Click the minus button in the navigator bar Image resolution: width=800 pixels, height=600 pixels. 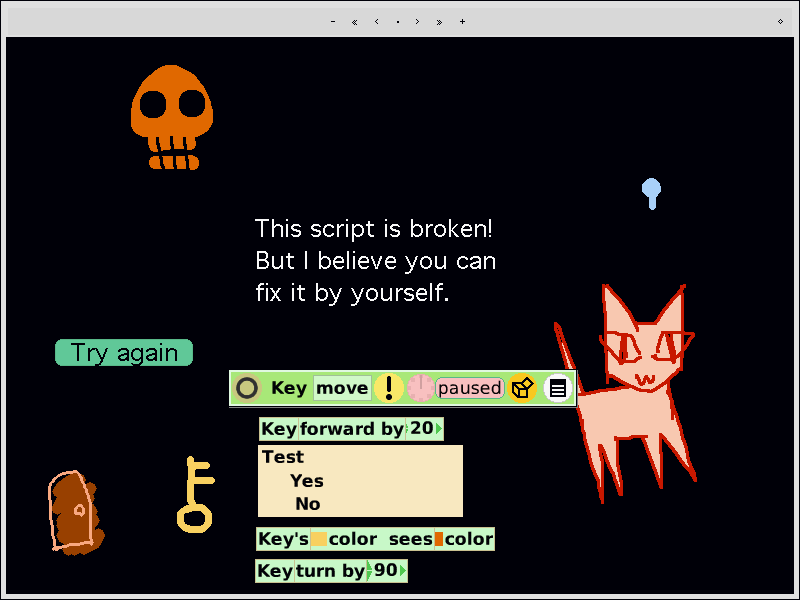333,21
